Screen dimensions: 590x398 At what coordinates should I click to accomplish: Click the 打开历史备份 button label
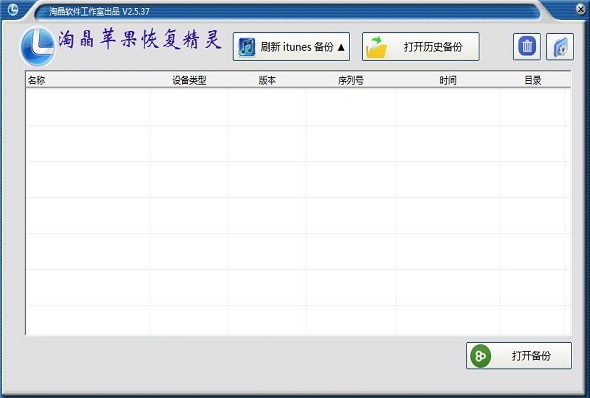pyautogui.click(x=433, y=47)
